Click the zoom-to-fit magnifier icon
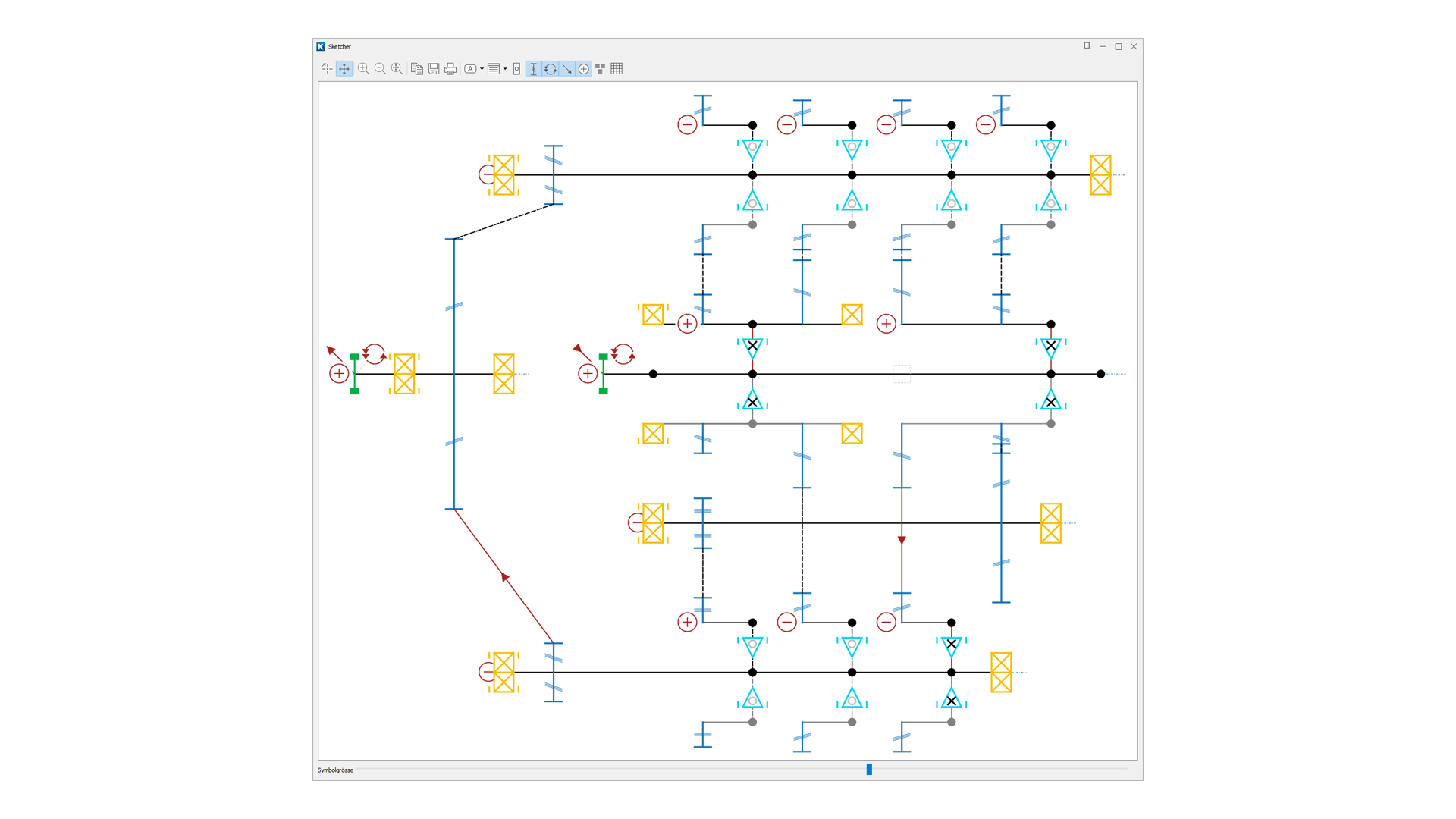1456x819 pixels. tap(397, 69)
